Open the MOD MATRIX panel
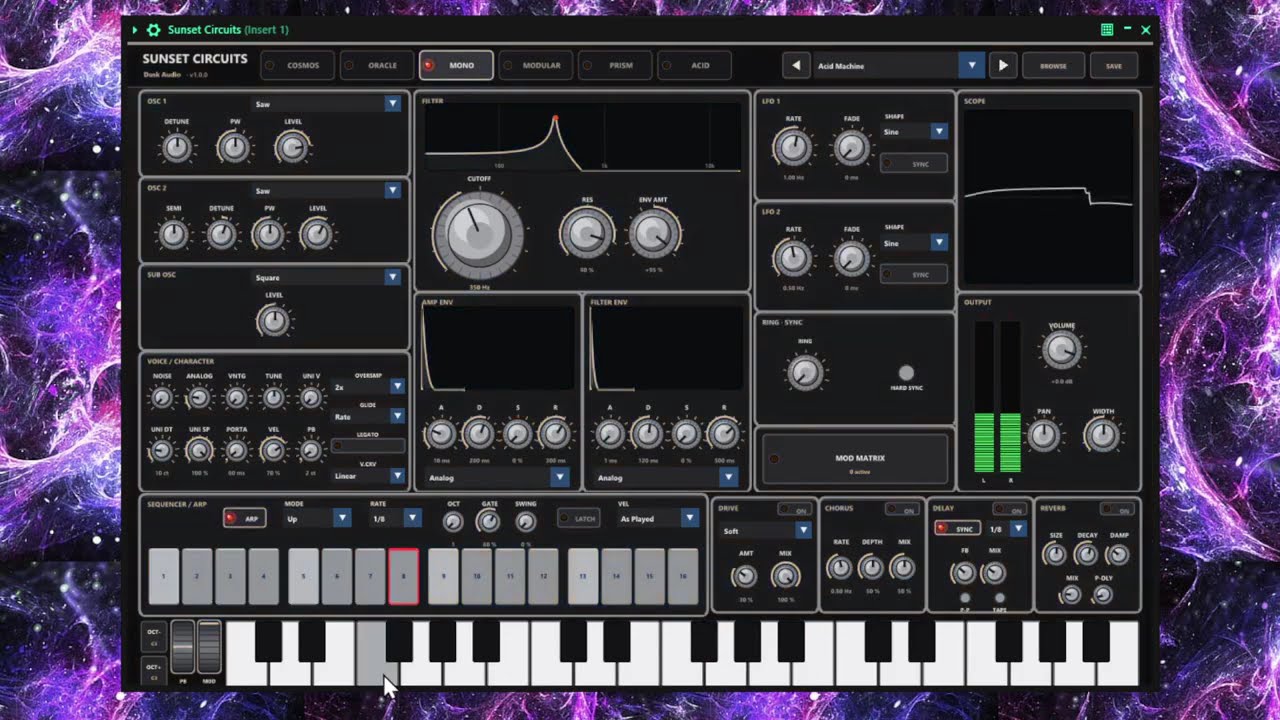The image size is (1280, 720). coord(855,459)
